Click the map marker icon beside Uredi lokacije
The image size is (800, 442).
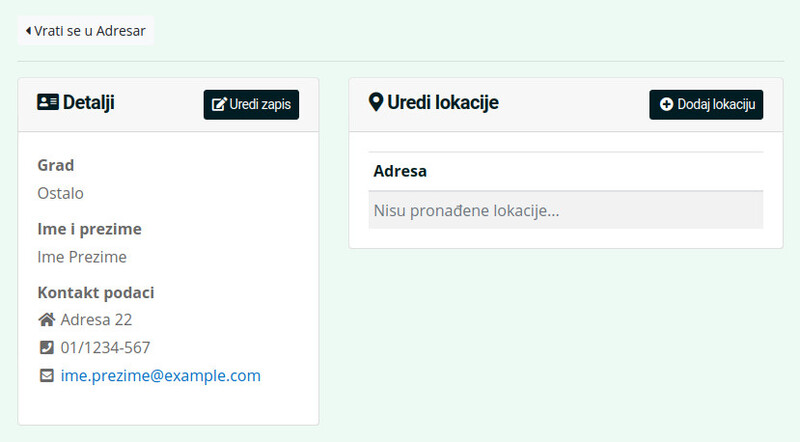pyautogui.click(x=376, y=102)
